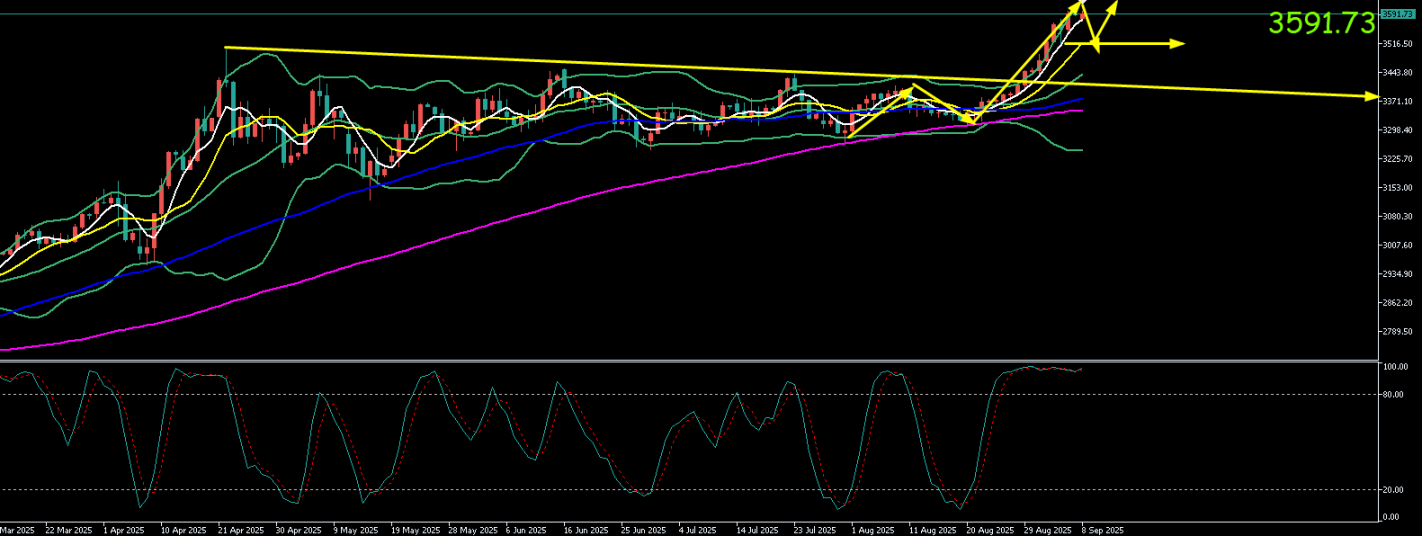Select the 3080.30 price axis label
The height and width of the screenshot is (536, 1422).
coord(1396,216)
